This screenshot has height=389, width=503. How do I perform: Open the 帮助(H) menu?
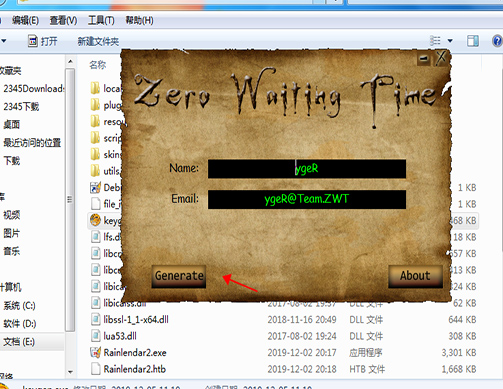[139, 21]
